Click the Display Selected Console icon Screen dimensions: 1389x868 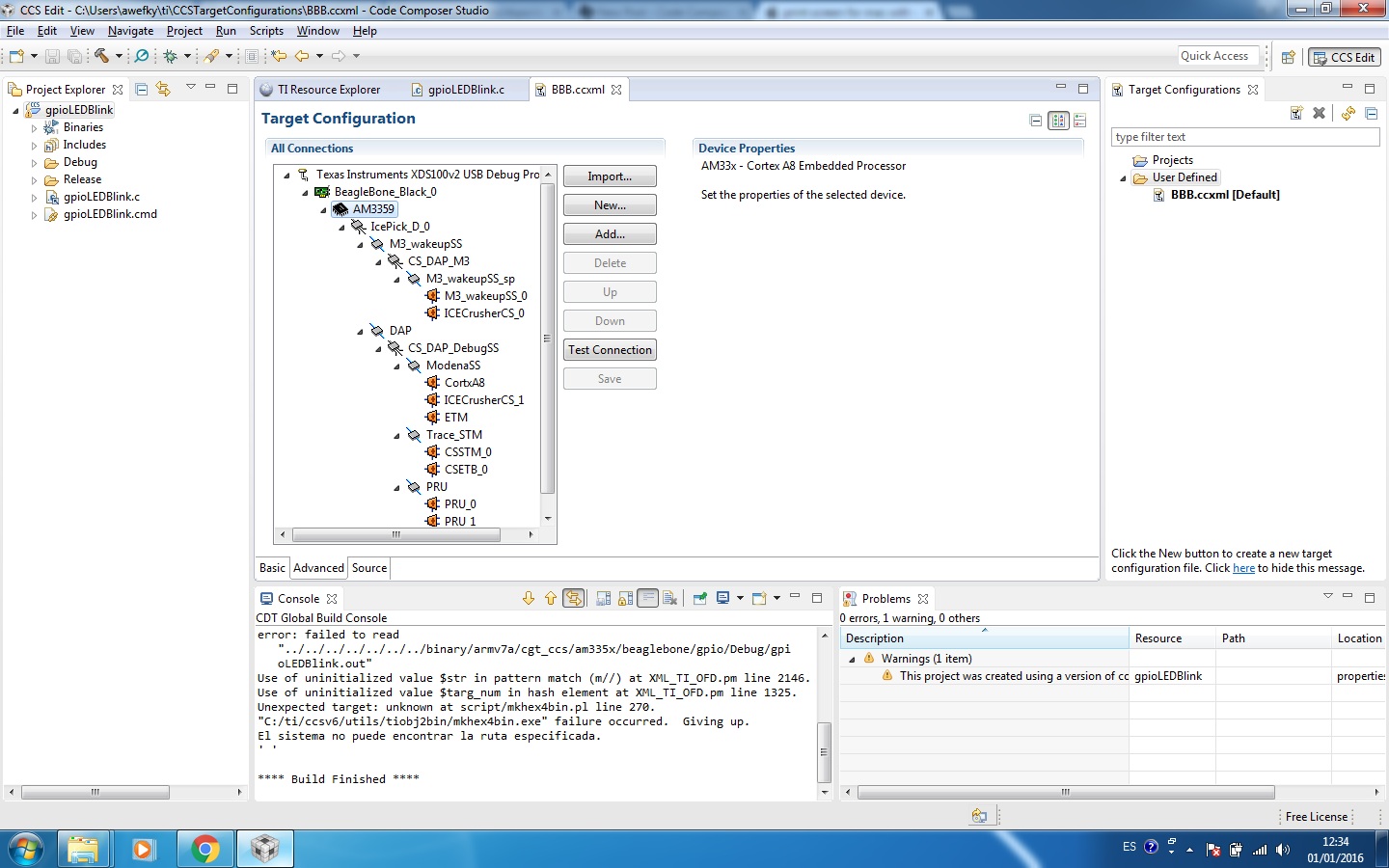pyautogui.click(x=723, y=598)
